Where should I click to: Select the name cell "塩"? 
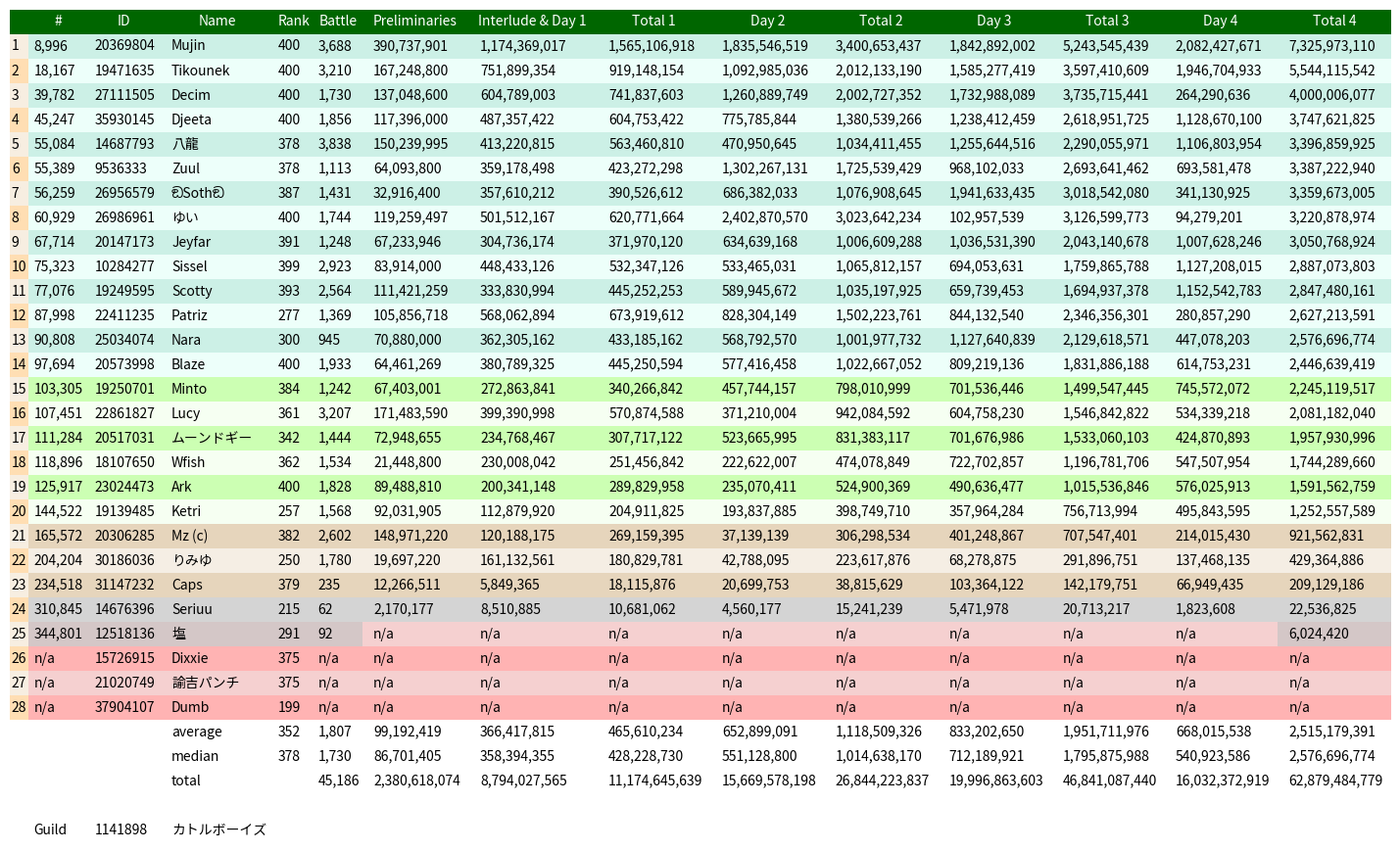click(179, 634)
